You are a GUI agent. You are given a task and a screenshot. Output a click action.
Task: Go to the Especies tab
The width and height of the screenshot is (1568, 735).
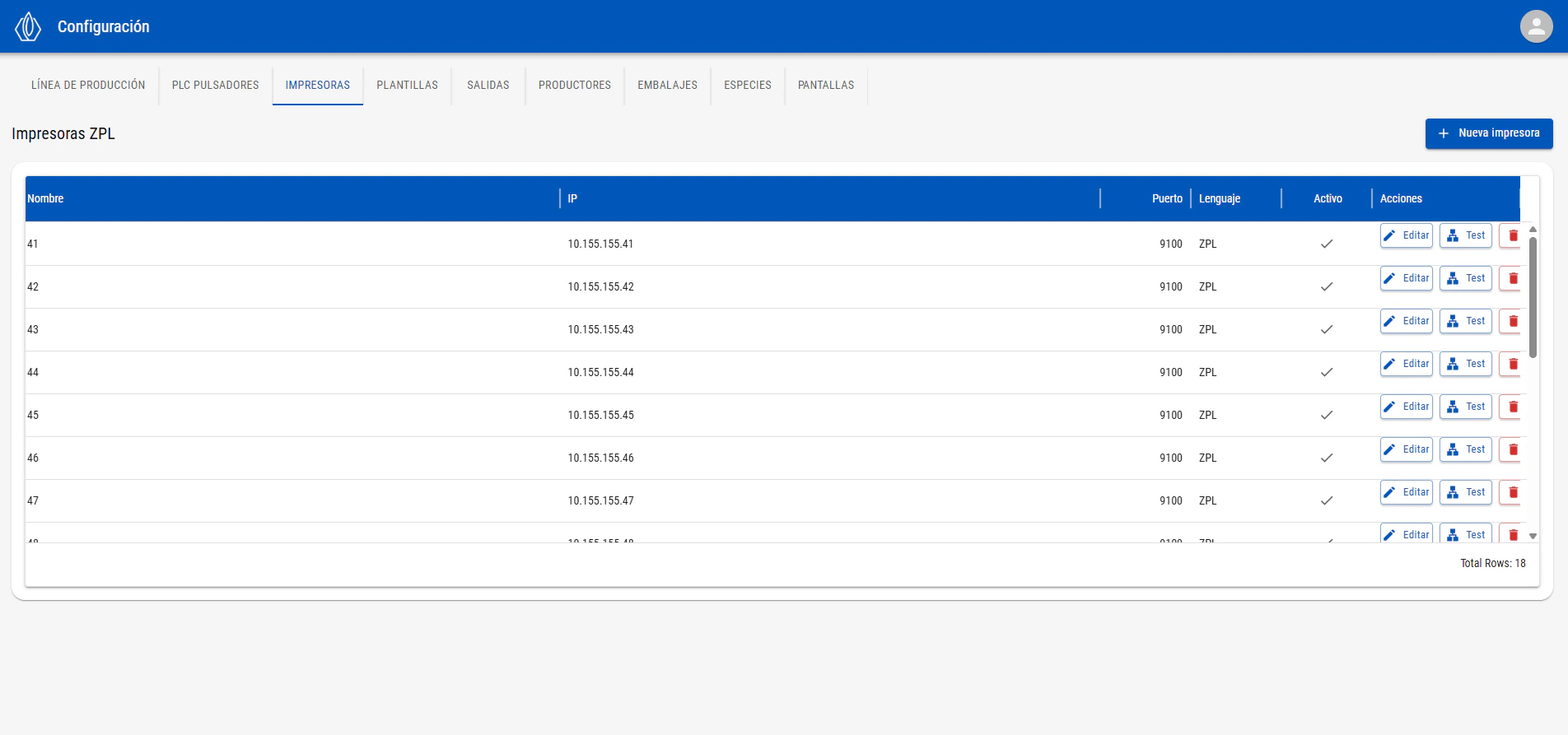coord(748,85)
